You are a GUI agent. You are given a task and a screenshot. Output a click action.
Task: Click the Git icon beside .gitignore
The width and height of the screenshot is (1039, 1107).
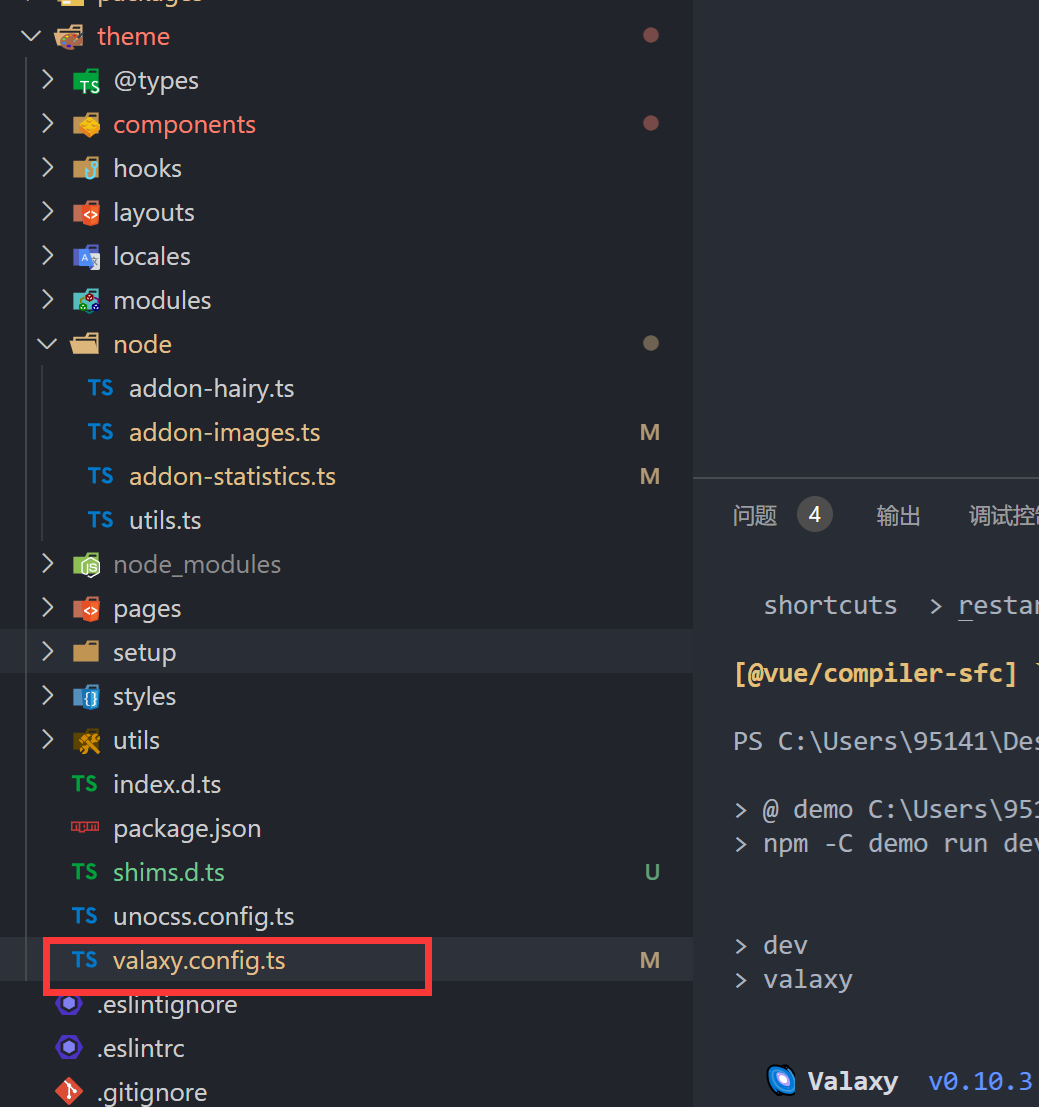click(x=68, y=1091)
